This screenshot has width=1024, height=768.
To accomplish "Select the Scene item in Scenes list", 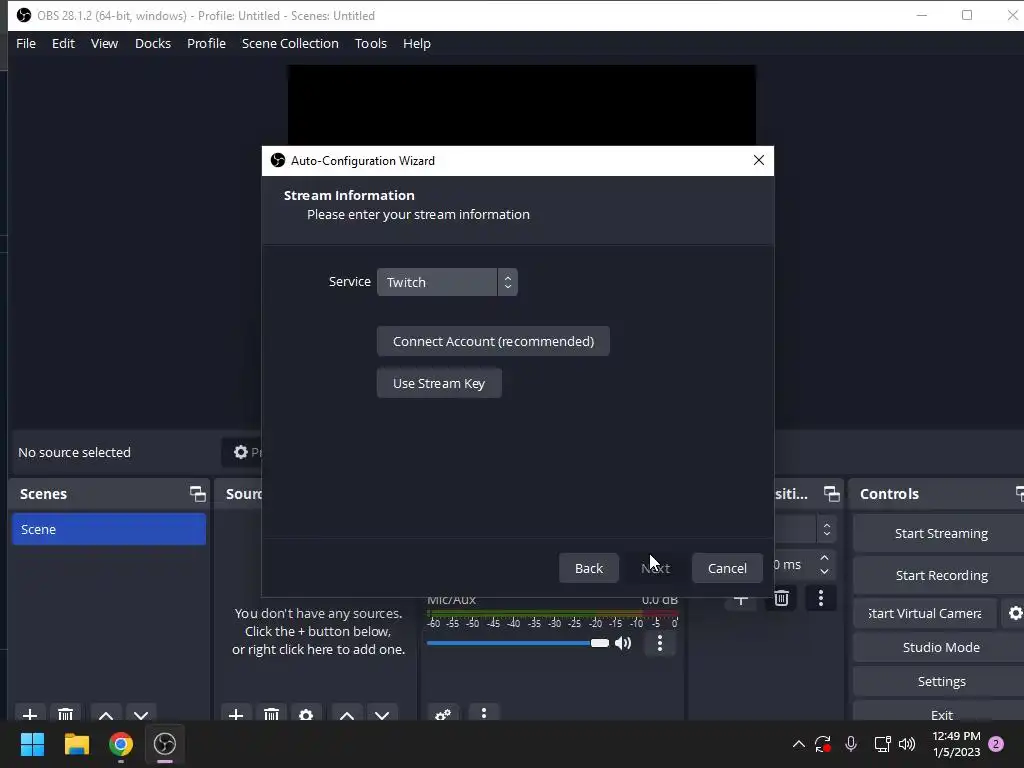I will click(109, 529).
